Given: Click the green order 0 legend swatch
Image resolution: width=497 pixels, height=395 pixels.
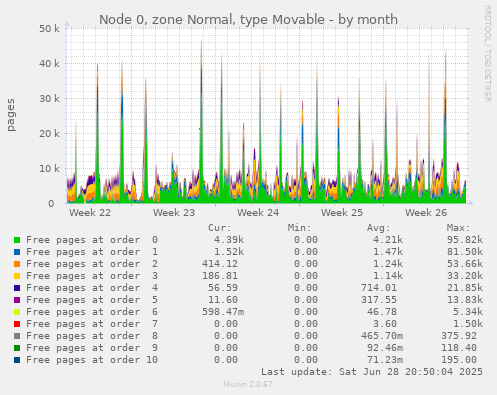Looking at the screenshot, I should click(x=17, y=240).
